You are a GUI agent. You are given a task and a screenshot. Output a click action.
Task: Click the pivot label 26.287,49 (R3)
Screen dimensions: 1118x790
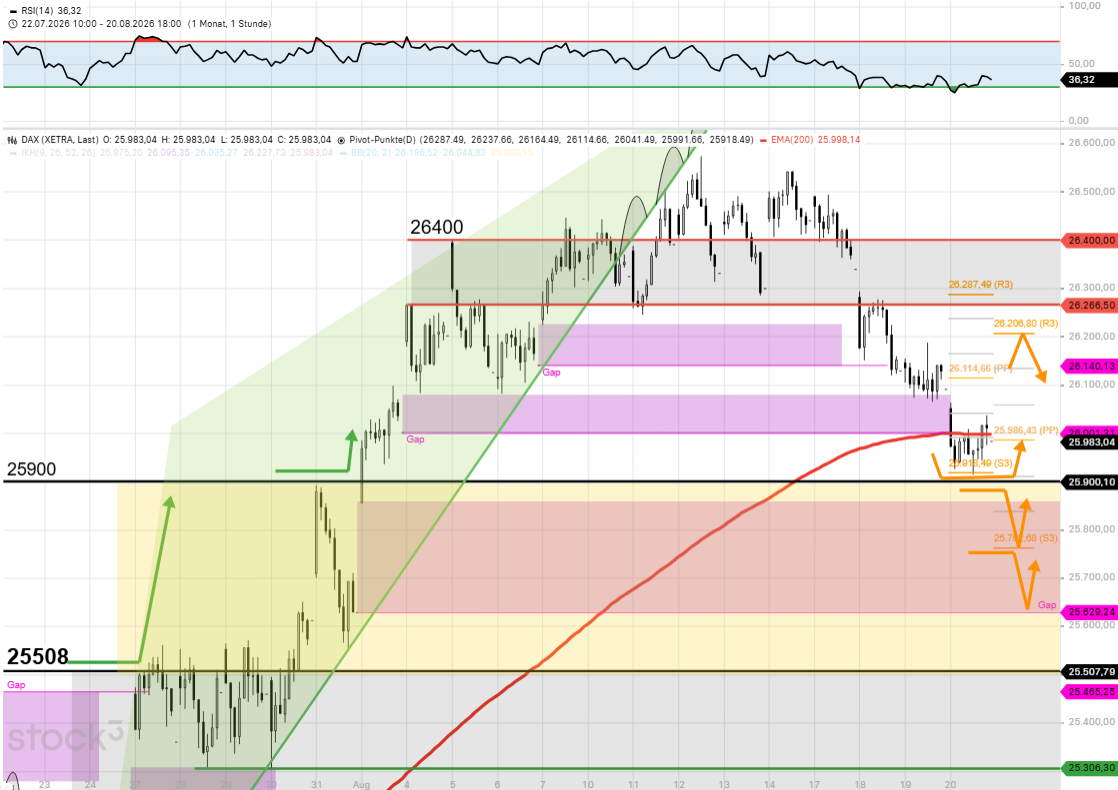click(x=980, y=284)
